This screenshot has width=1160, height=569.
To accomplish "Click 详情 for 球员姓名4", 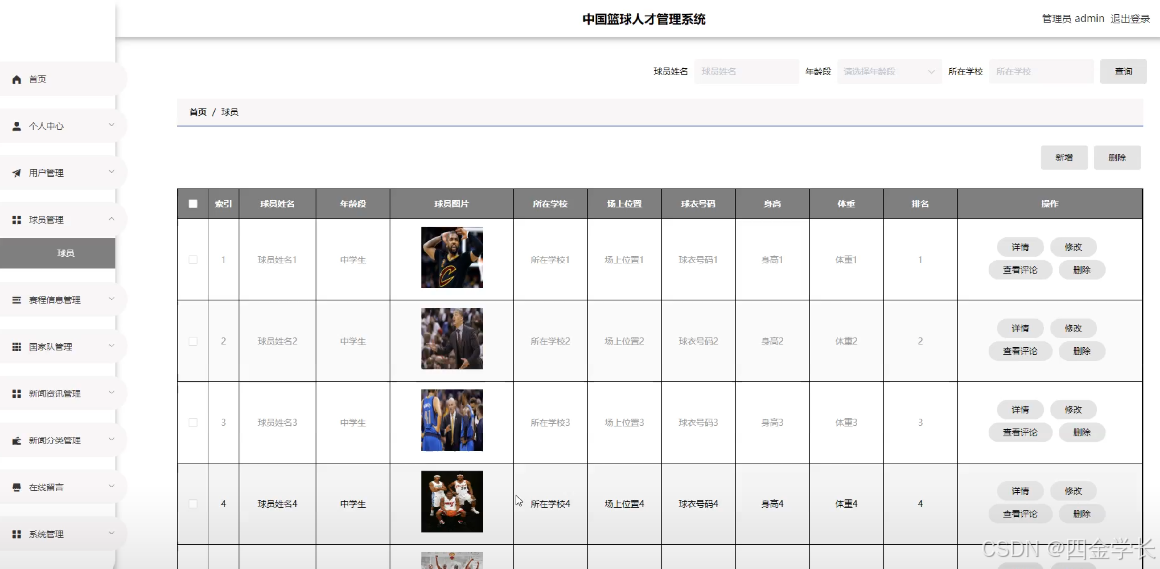I will [x=1020, y=491].
